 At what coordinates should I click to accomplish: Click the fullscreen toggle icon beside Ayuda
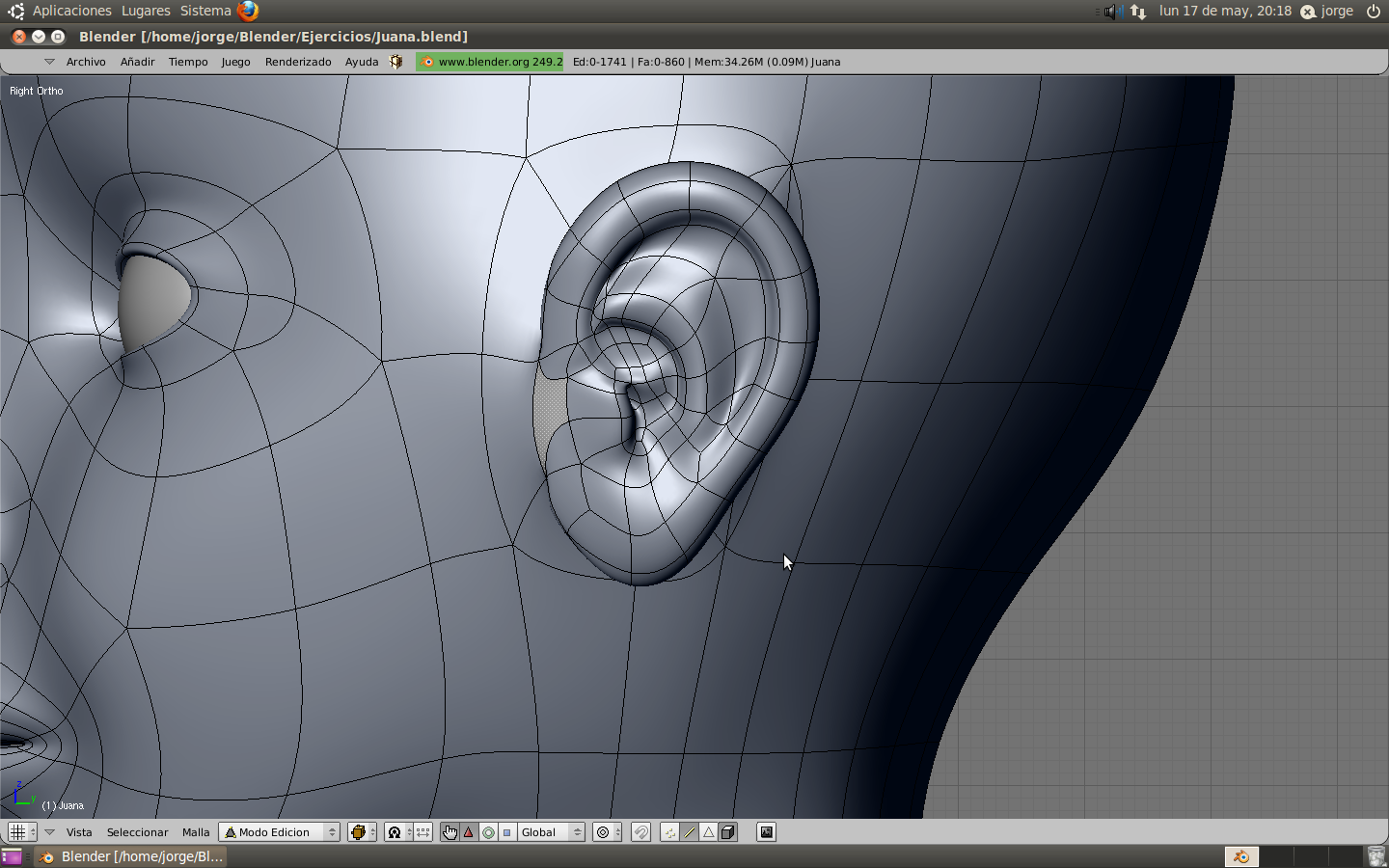pyautogui.click(x=395, y=62)
